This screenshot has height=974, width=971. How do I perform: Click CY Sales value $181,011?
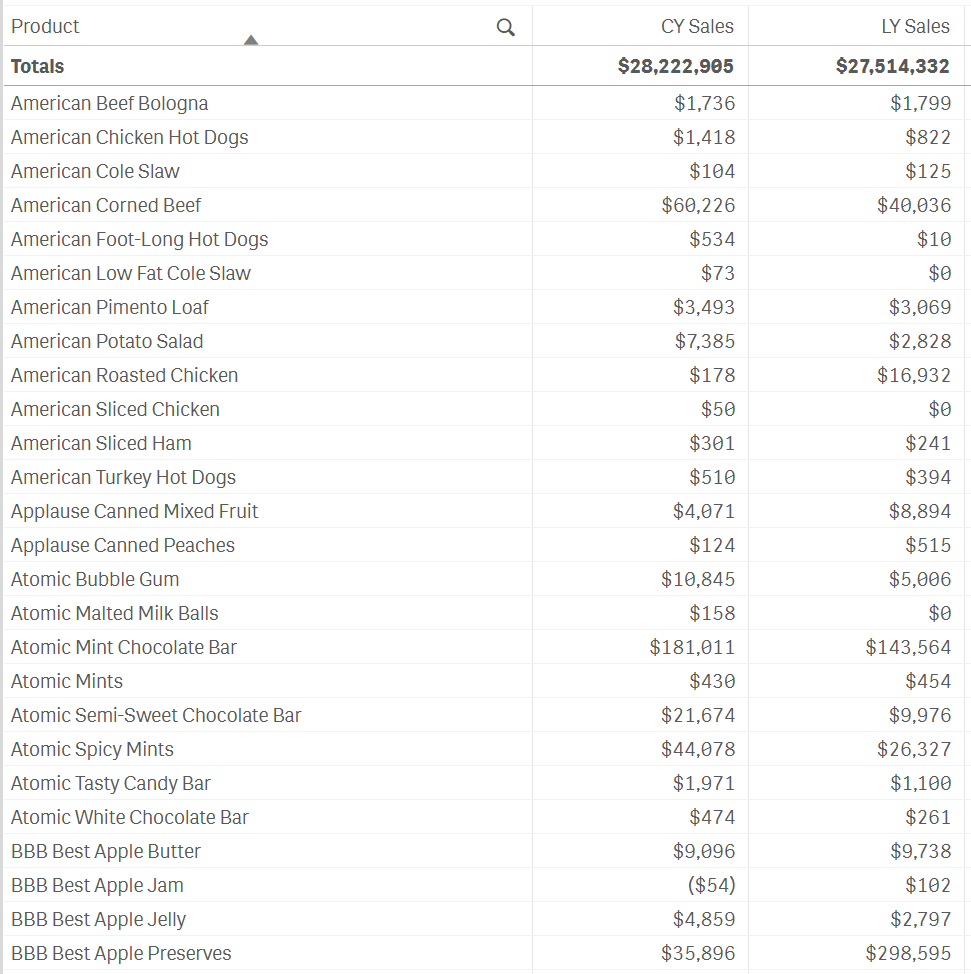click(692, 648)
